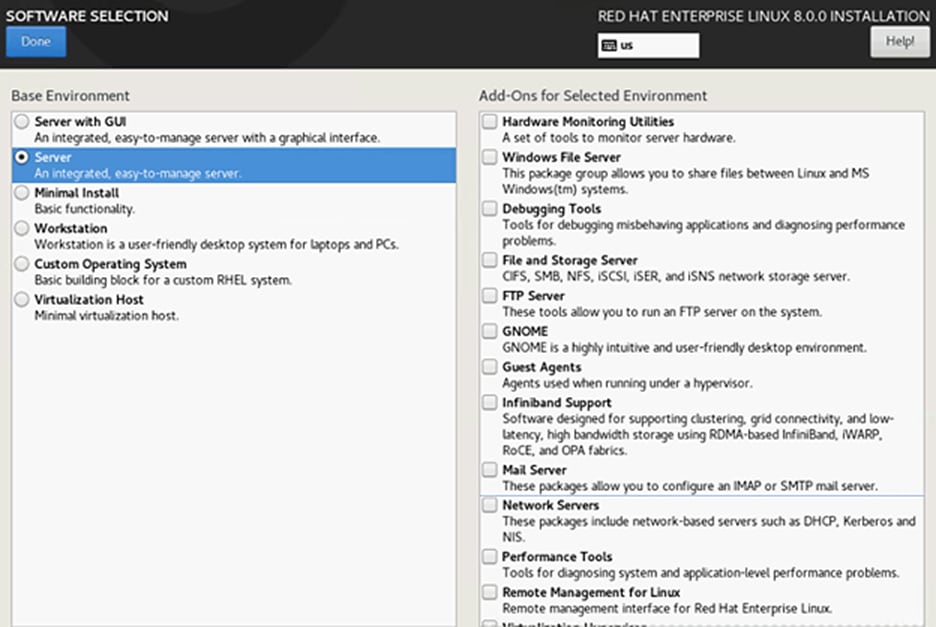Enable Hardware Monitoring Utilities add-on
The height and width of the screenshot is (627, 936).
coord(489,122)
